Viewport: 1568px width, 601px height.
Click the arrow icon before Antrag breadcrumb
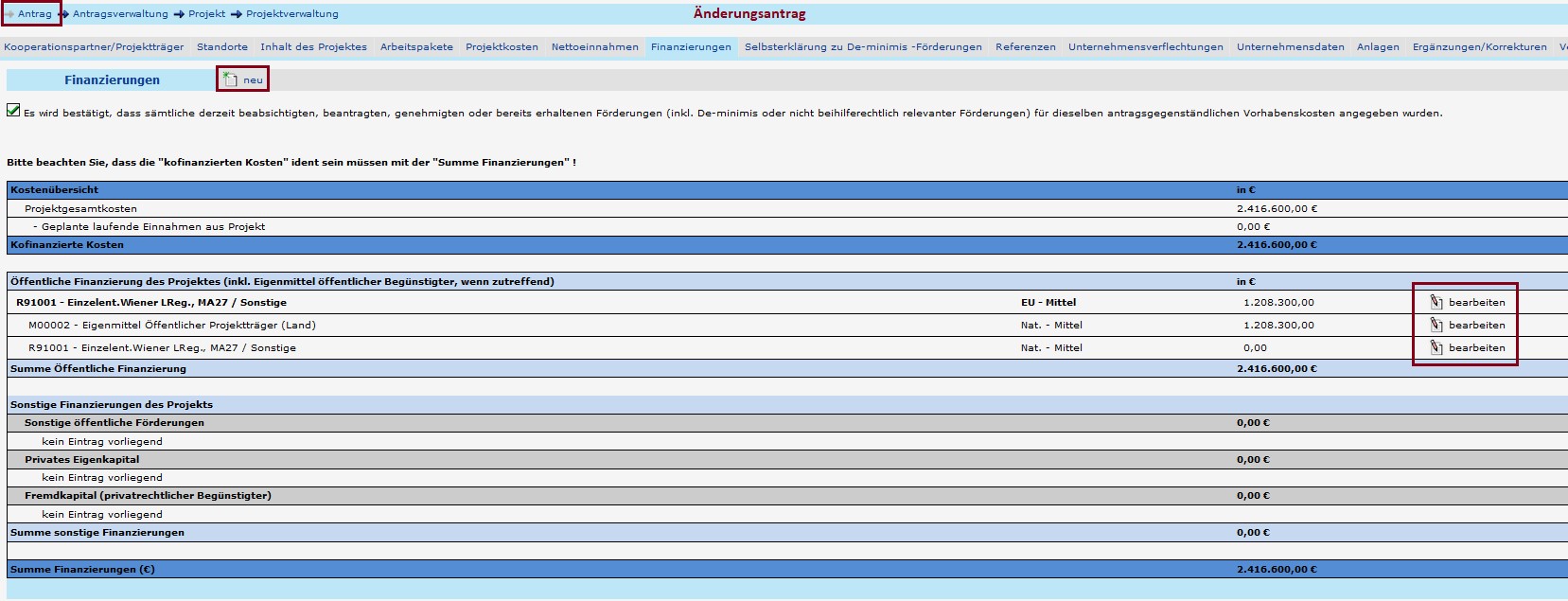click(x=9, y=14)
